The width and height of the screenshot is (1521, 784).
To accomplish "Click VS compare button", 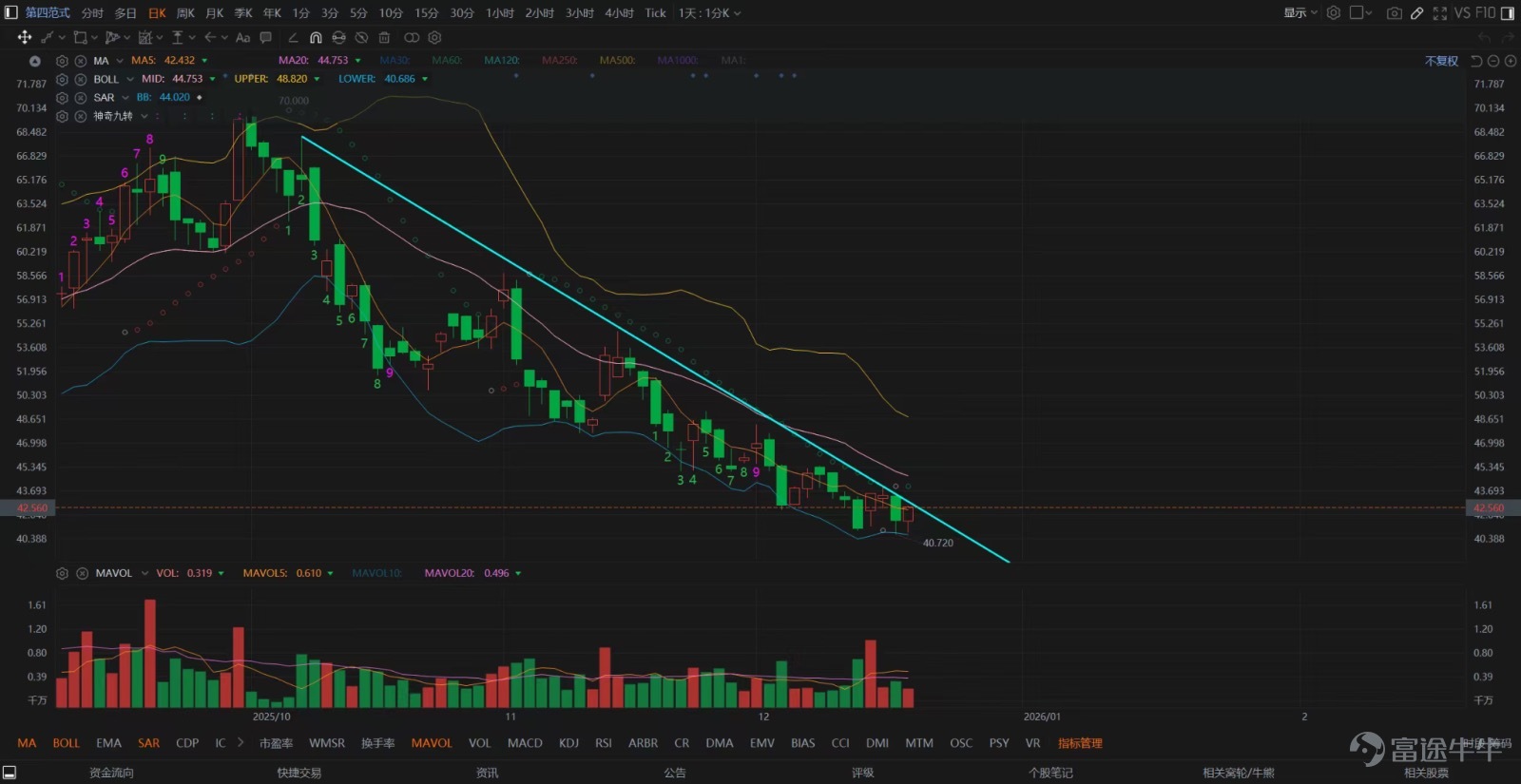I will [1462, 12].
